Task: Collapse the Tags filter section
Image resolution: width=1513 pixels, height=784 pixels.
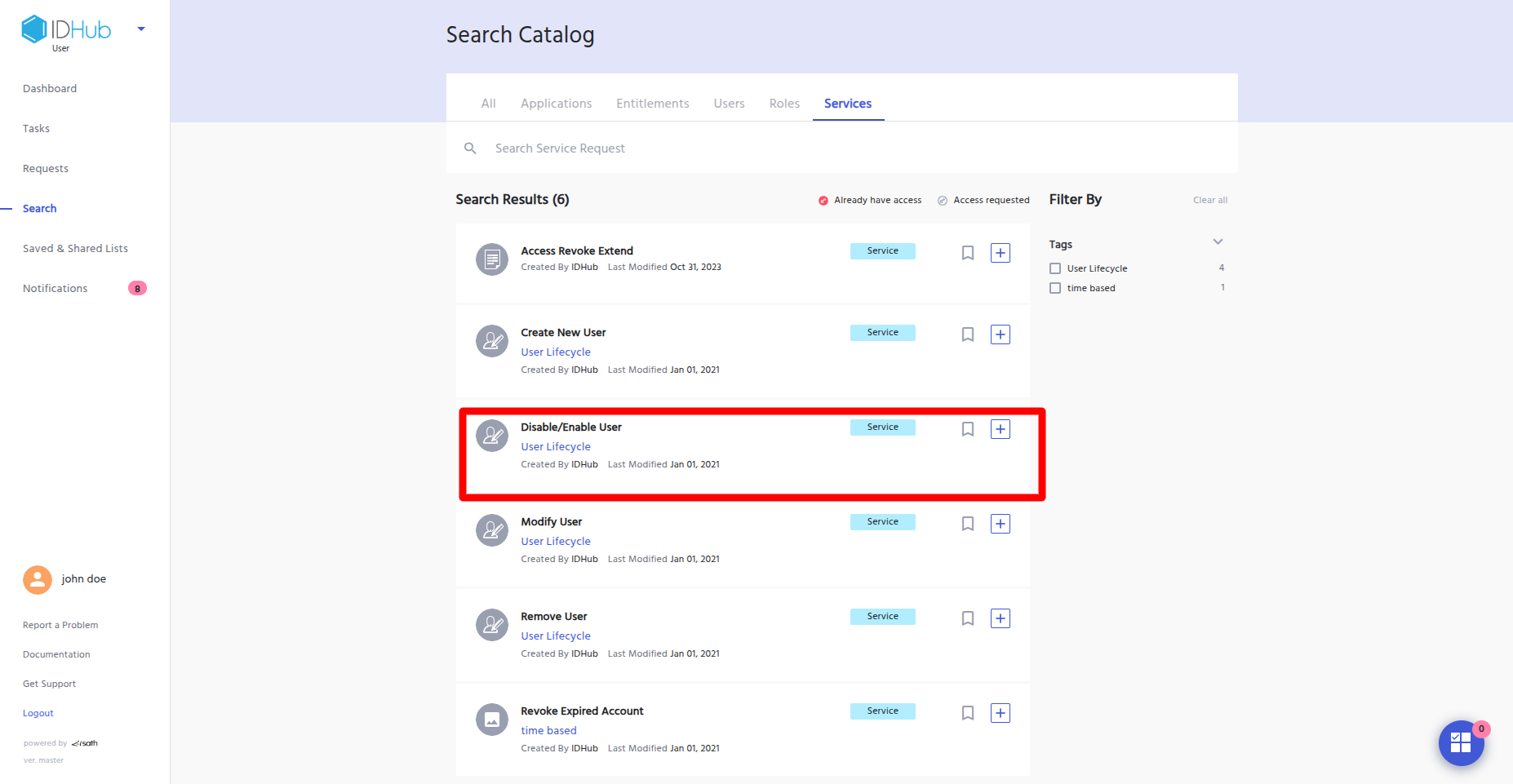Action: [x=1218, y=242]
